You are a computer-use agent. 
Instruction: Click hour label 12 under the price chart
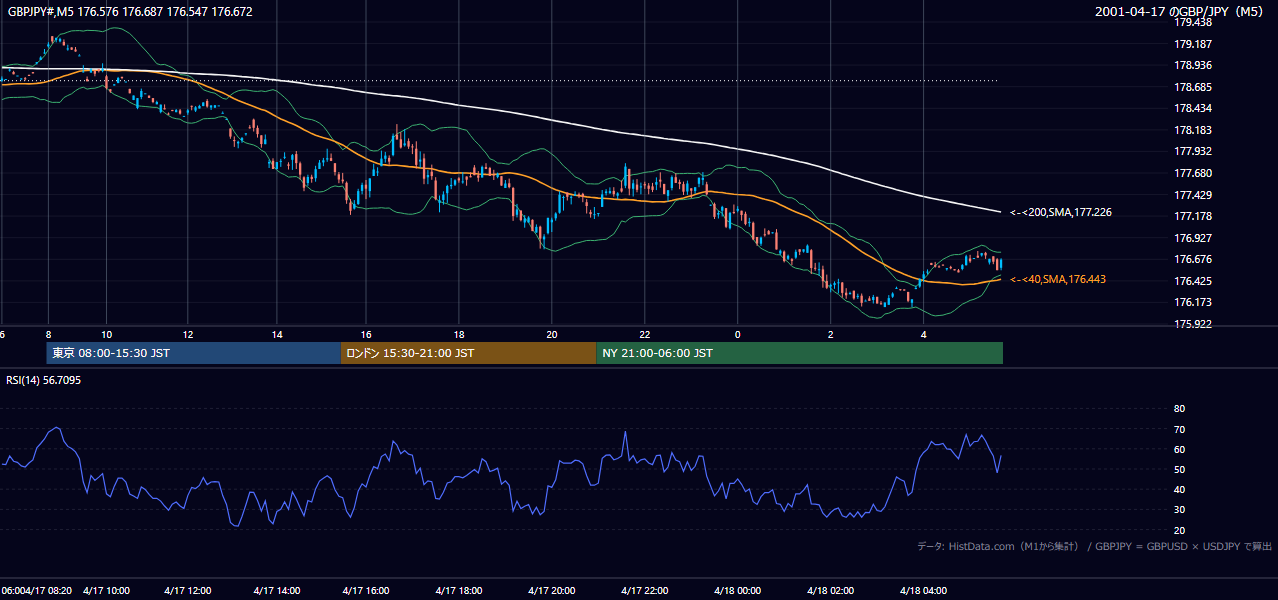188,334
